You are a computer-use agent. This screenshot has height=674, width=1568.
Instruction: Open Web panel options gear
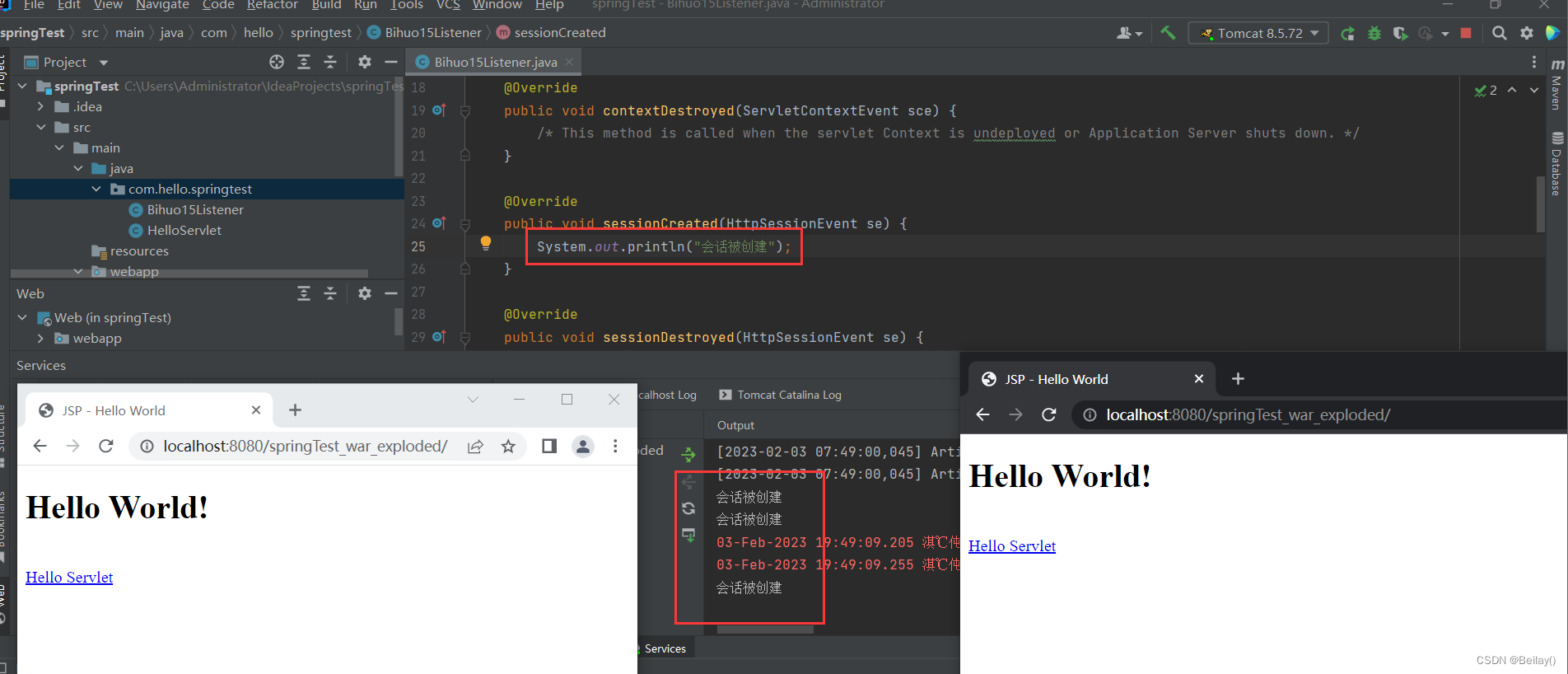(x=365, y=293)
